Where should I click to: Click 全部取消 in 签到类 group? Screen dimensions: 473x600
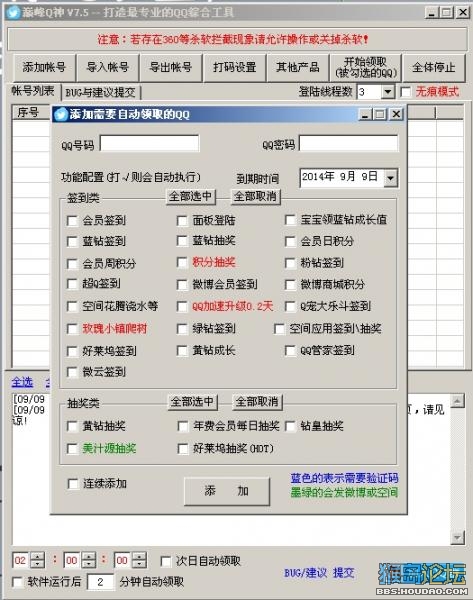click(255, 197)
